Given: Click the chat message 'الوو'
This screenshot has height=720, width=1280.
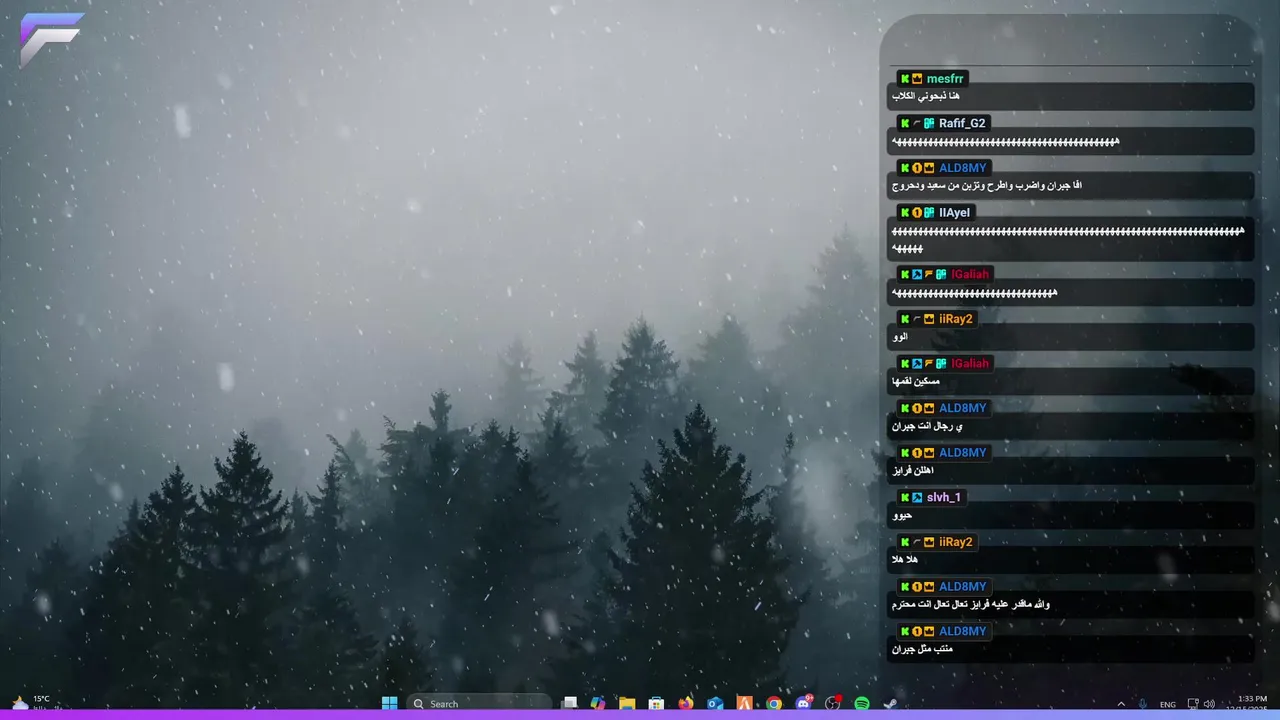Looking at the screenshot, I should pos(900,337).
